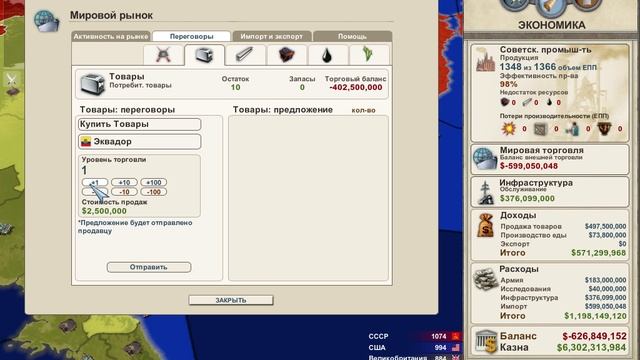640x360 pixels.
Task: Click the Мировая торговля panel
Action: pyautogui.click(x=549, y=158)
